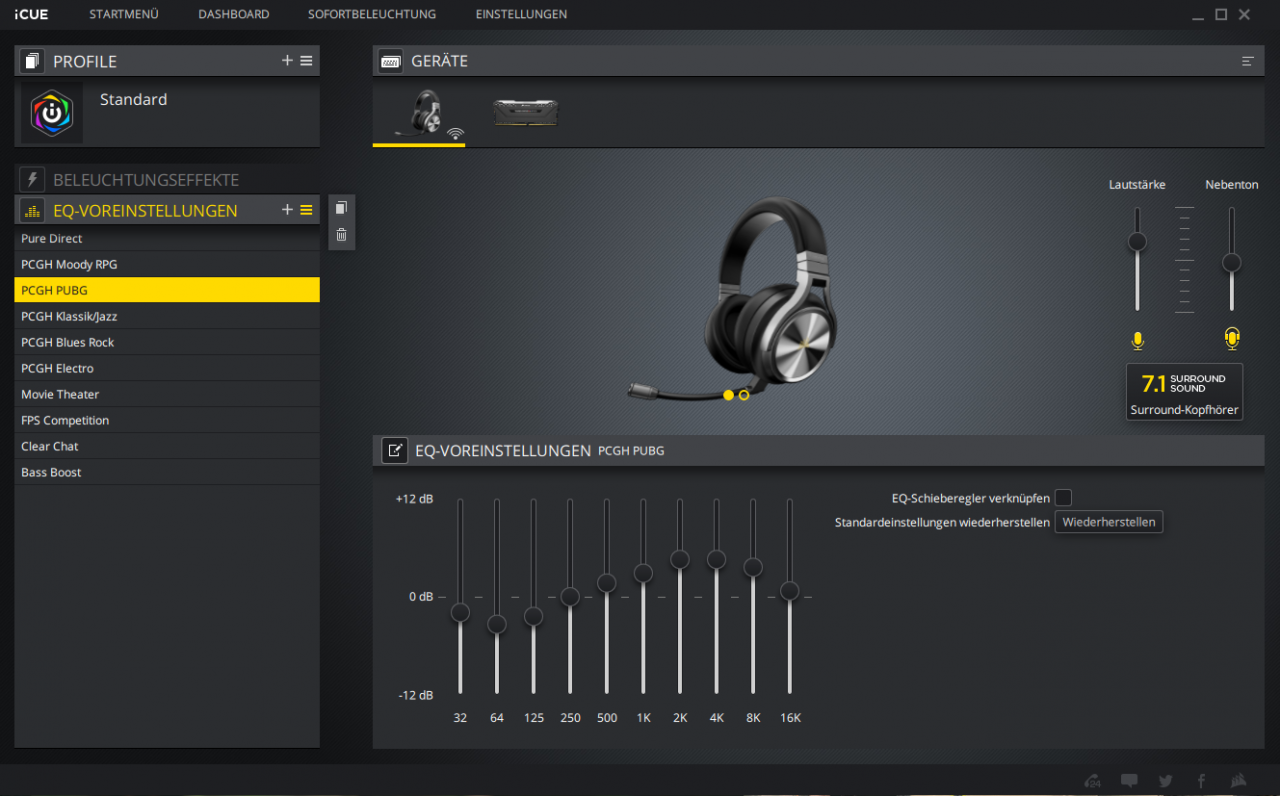Toggle microphone mute under Lautstärke

click(1137, 341)
